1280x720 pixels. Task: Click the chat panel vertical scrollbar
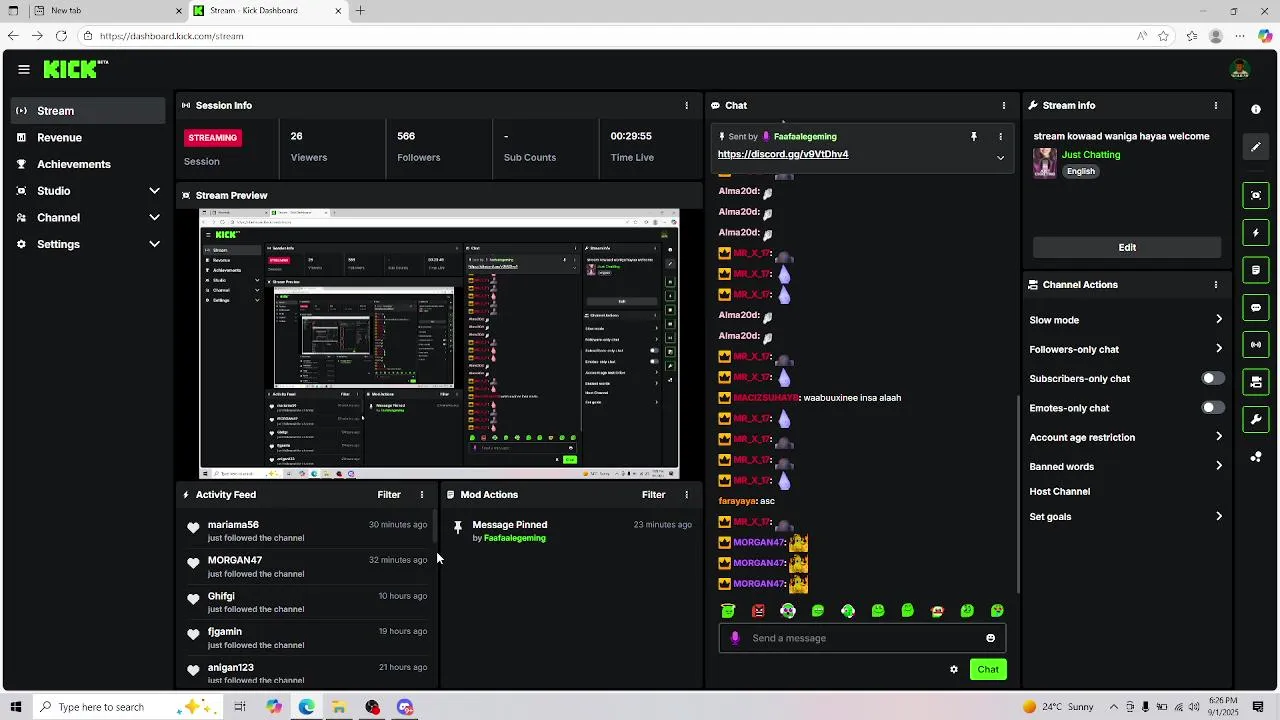(x=1018, y=495)
